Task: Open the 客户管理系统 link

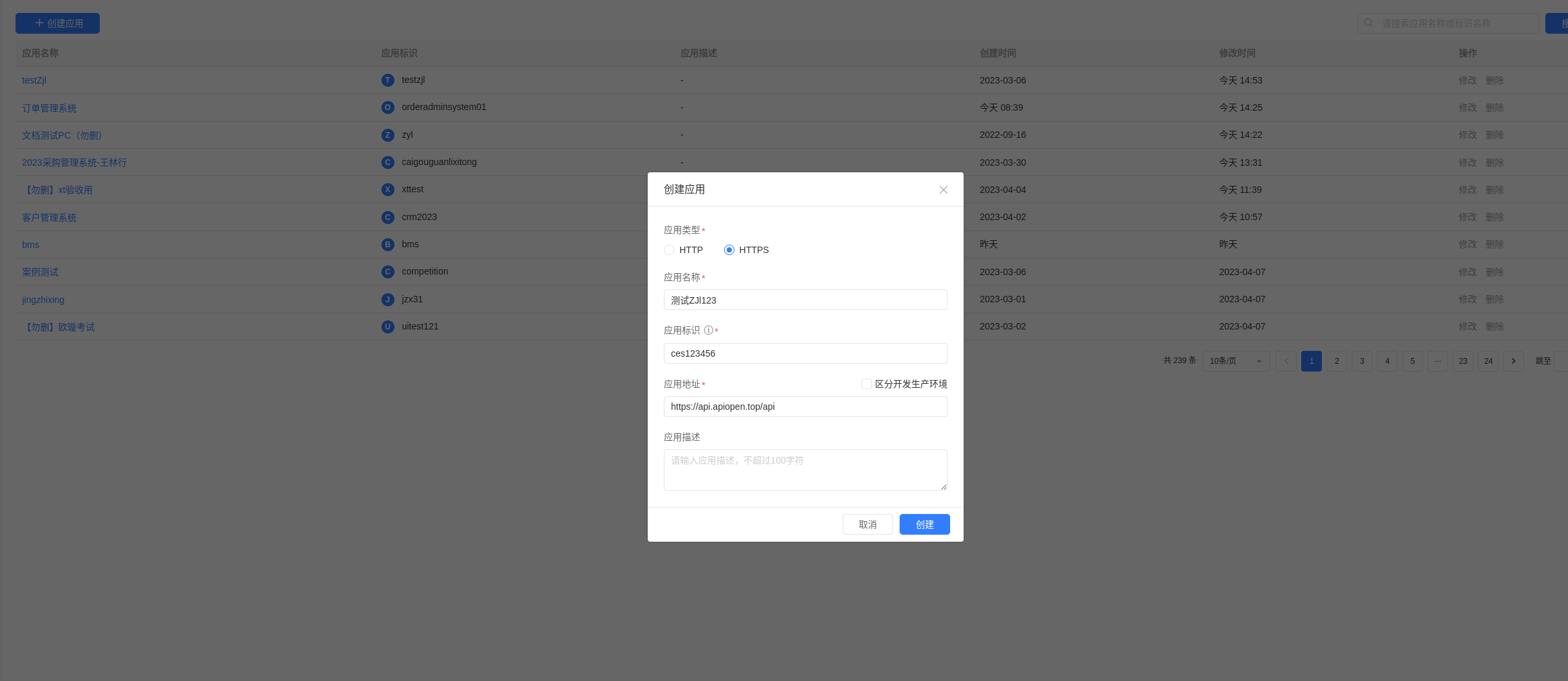Action: [x=49, y=218]
